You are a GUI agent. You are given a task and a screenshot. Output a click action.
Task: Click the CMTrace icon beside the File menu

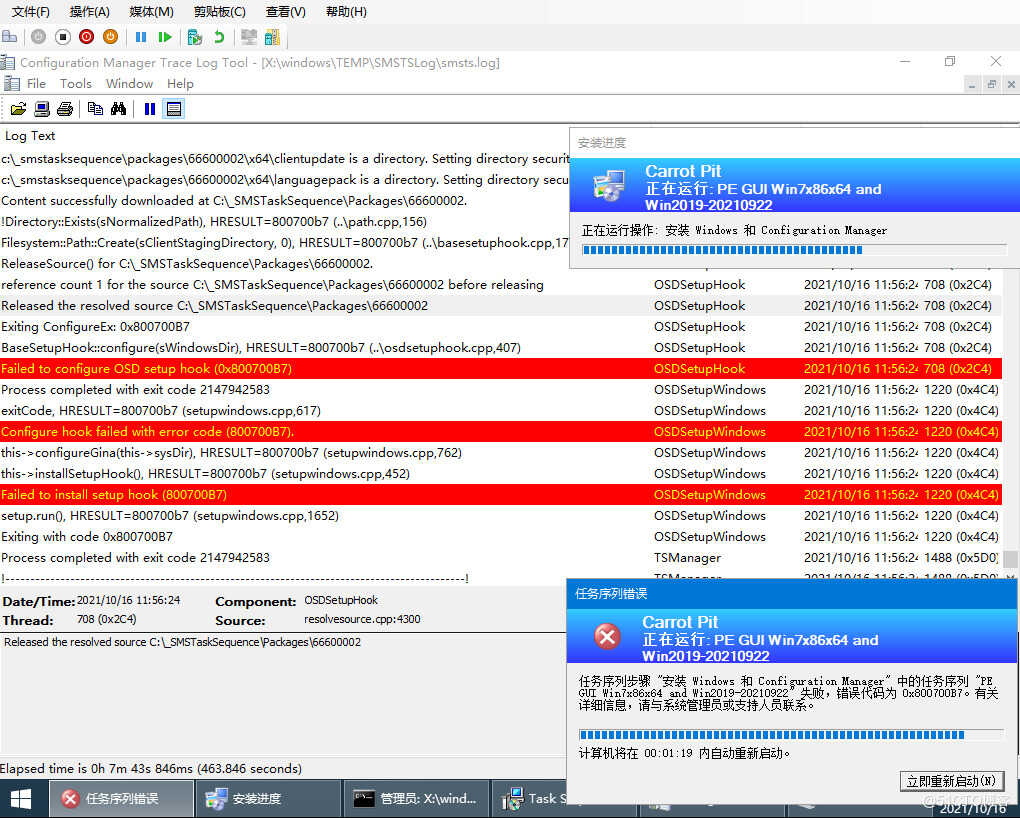click(x=12, y=83)
